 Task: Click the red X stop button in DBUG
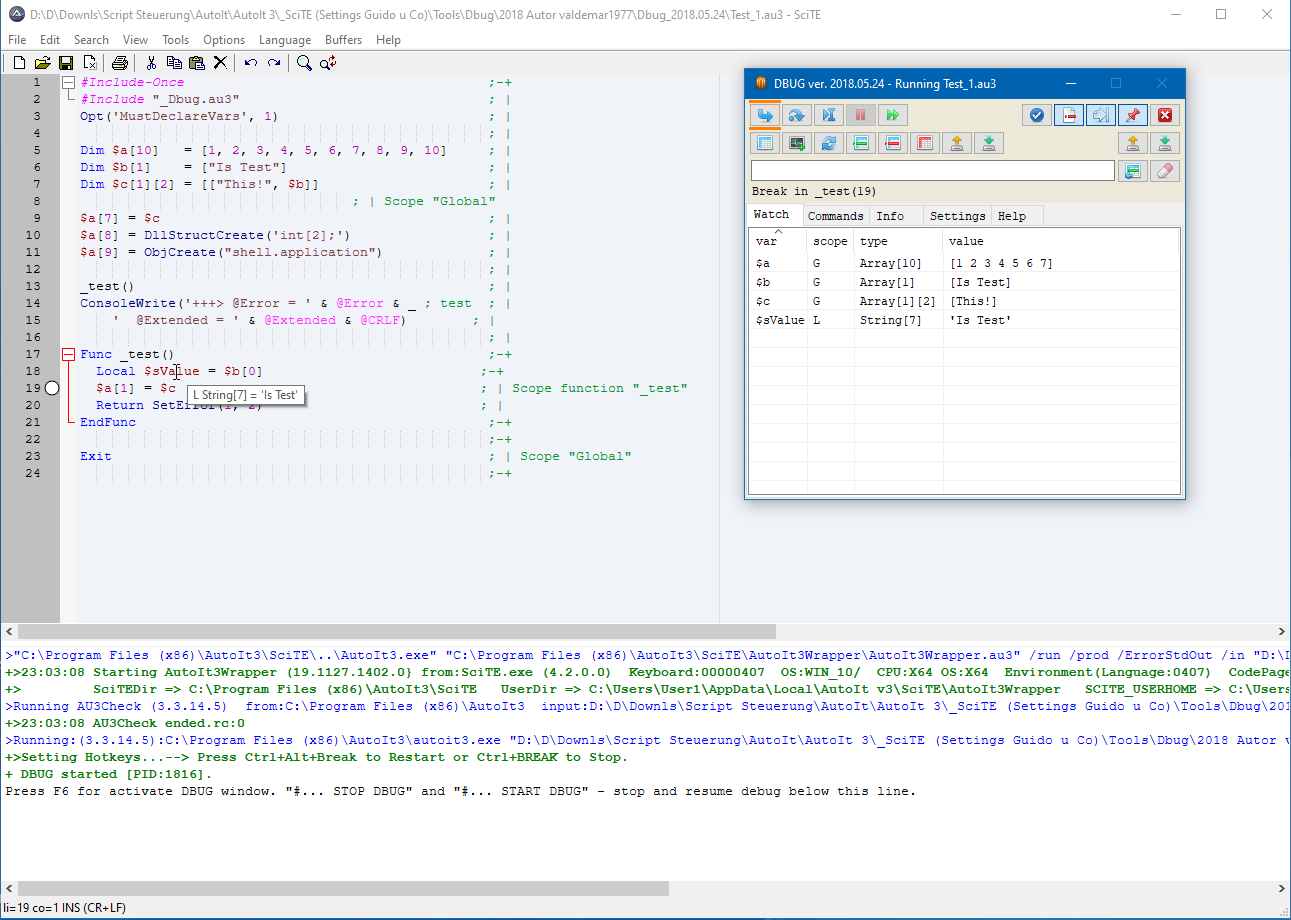[x=1164, y=115]
